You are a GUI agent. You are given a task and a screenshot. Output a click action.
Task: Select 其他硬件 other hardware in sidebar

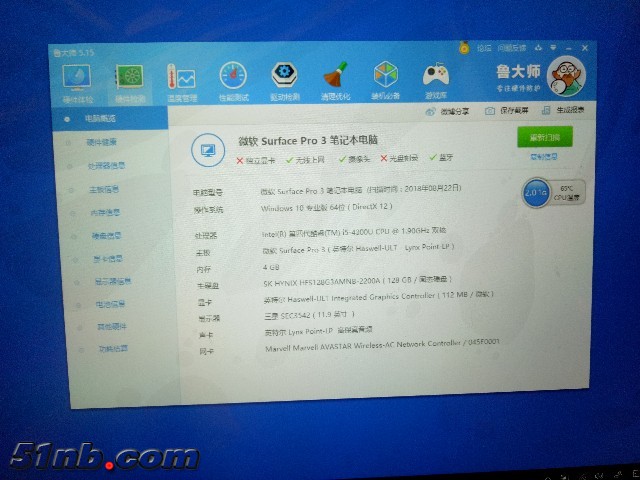point(113,327)
